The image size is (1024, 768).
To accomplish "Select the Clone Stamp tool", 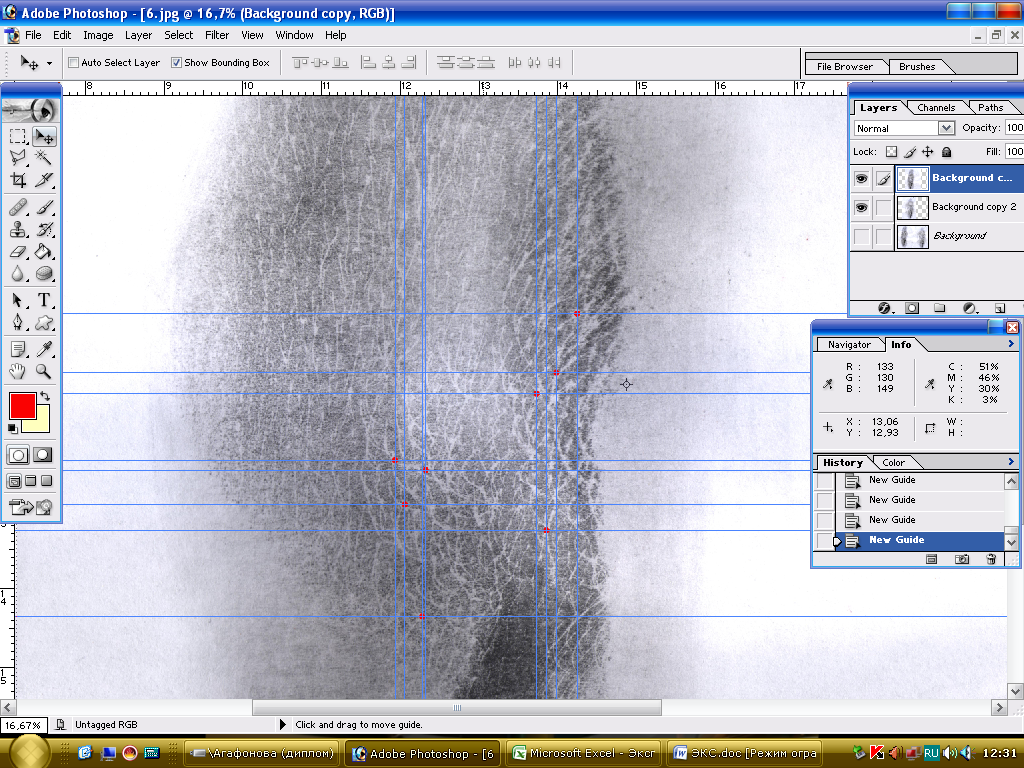I will click(x=18, y=229).
